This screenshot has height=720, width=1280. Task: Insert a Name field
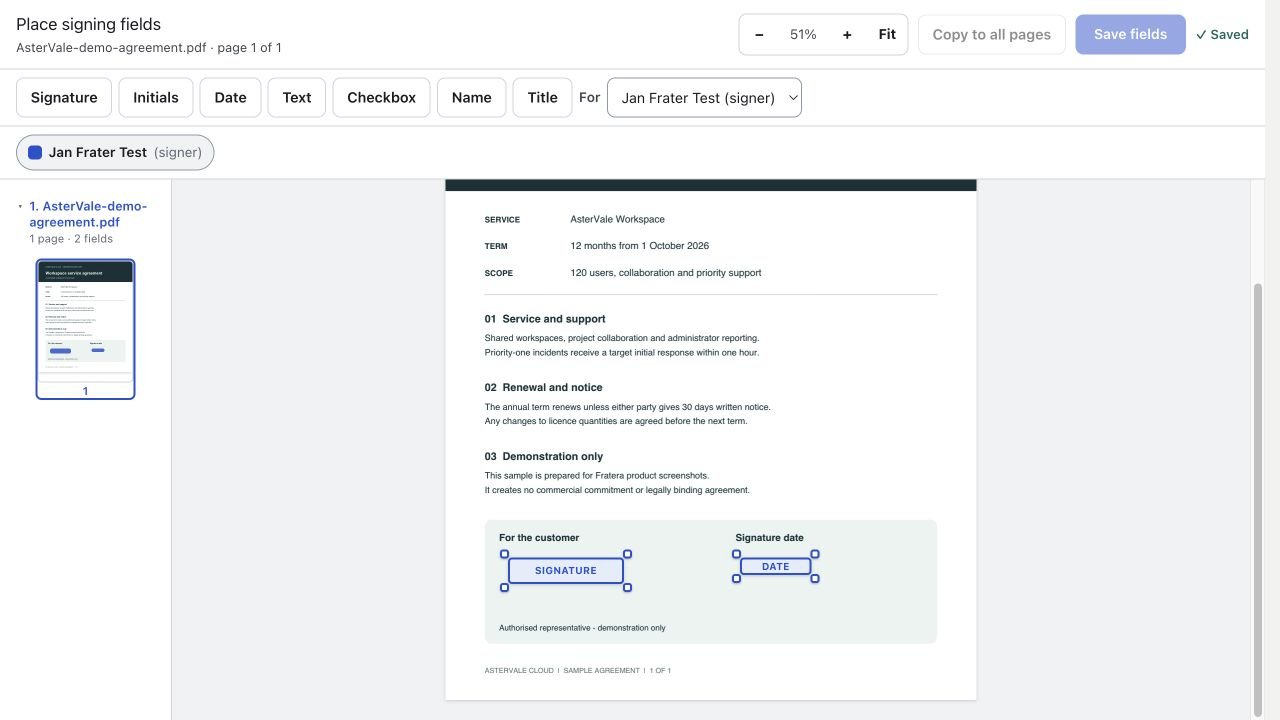[471, 98]
